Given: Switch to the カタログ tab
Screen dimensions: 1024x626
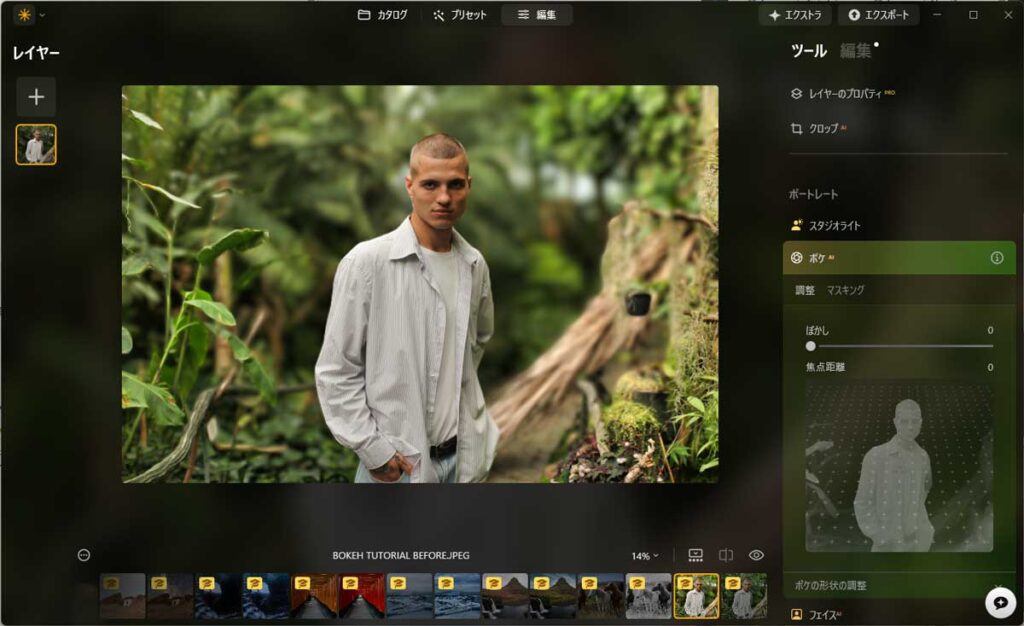Looking at the screenshot, I should [383, 14].
